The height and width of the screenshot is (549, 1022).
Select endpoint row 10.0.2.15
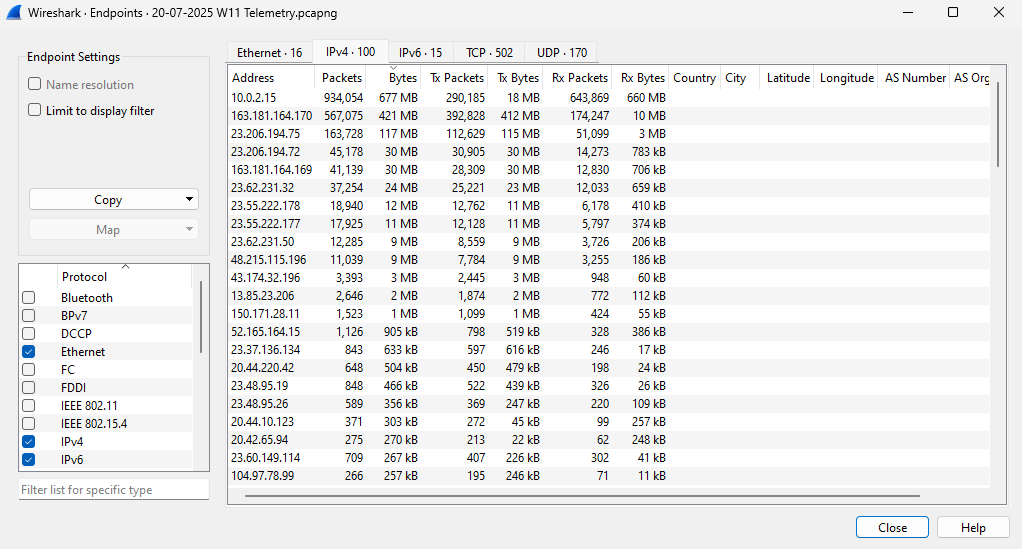608,98
